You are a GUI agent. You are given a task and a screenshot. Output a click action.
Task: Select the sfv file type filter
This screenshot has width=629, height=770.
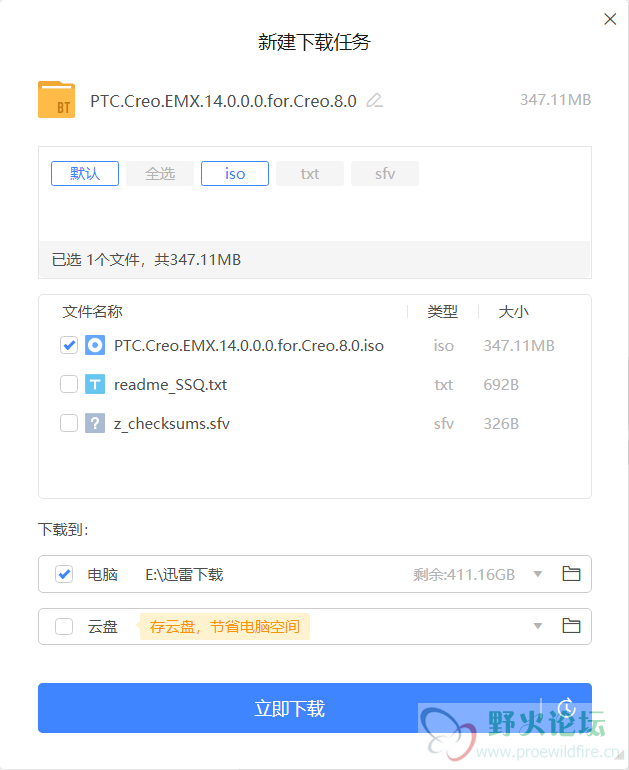pos(385,173)
